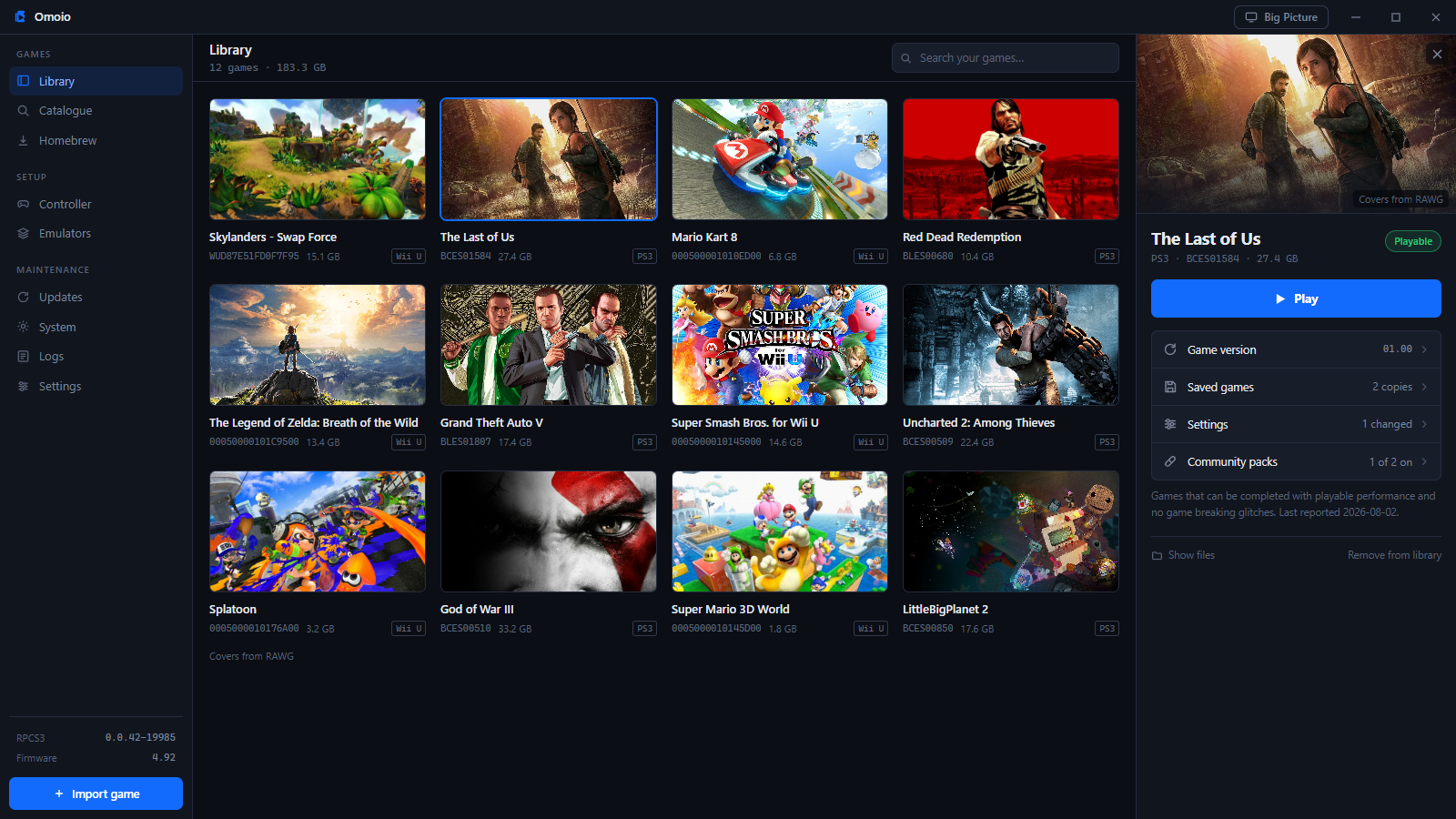The width and height of the screenshot is (1456, 819).
Task: Click the PS3 tag on God of War III
Action: [x=645, y=629]
